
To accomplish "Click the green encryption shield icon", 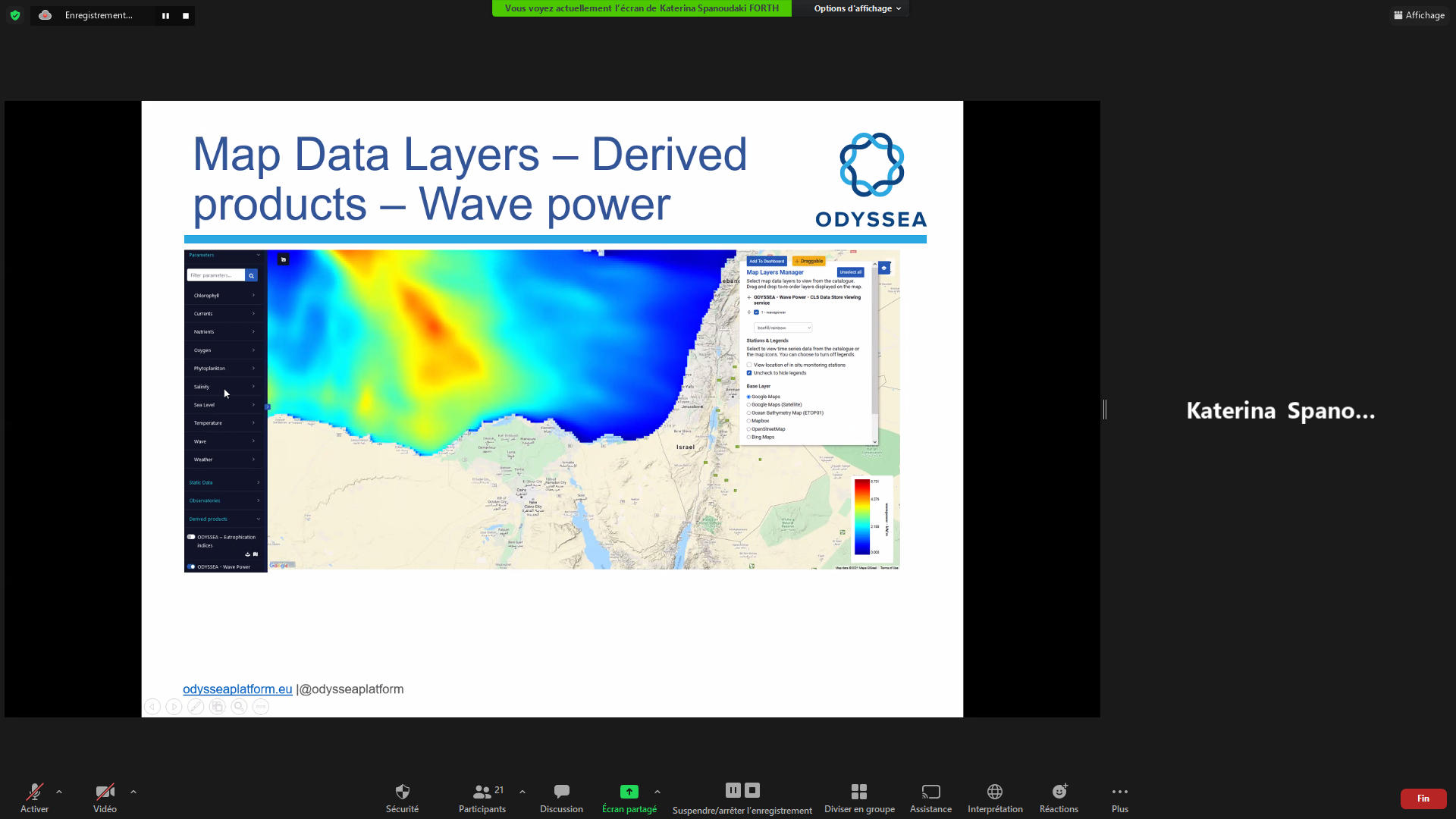I will 15,15.
